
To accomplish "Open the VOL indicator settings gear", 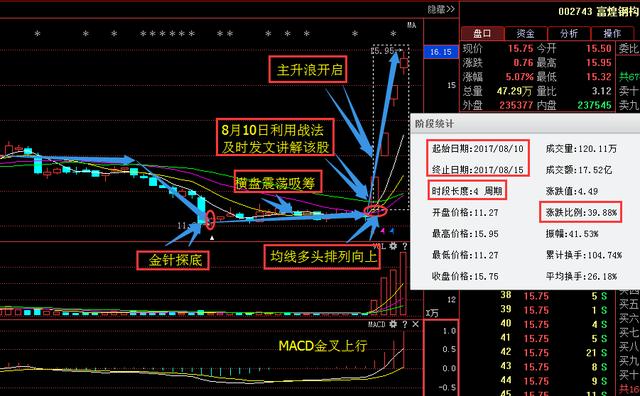I will tap(393, 246).
